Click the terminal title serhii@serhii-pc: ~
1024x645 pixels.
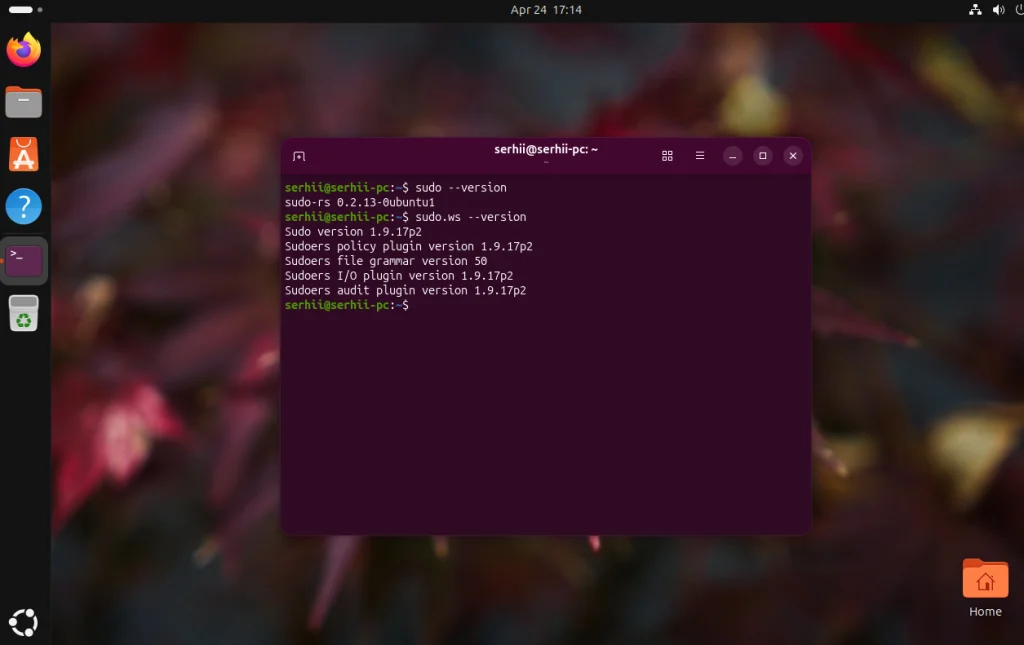point(546,149)
